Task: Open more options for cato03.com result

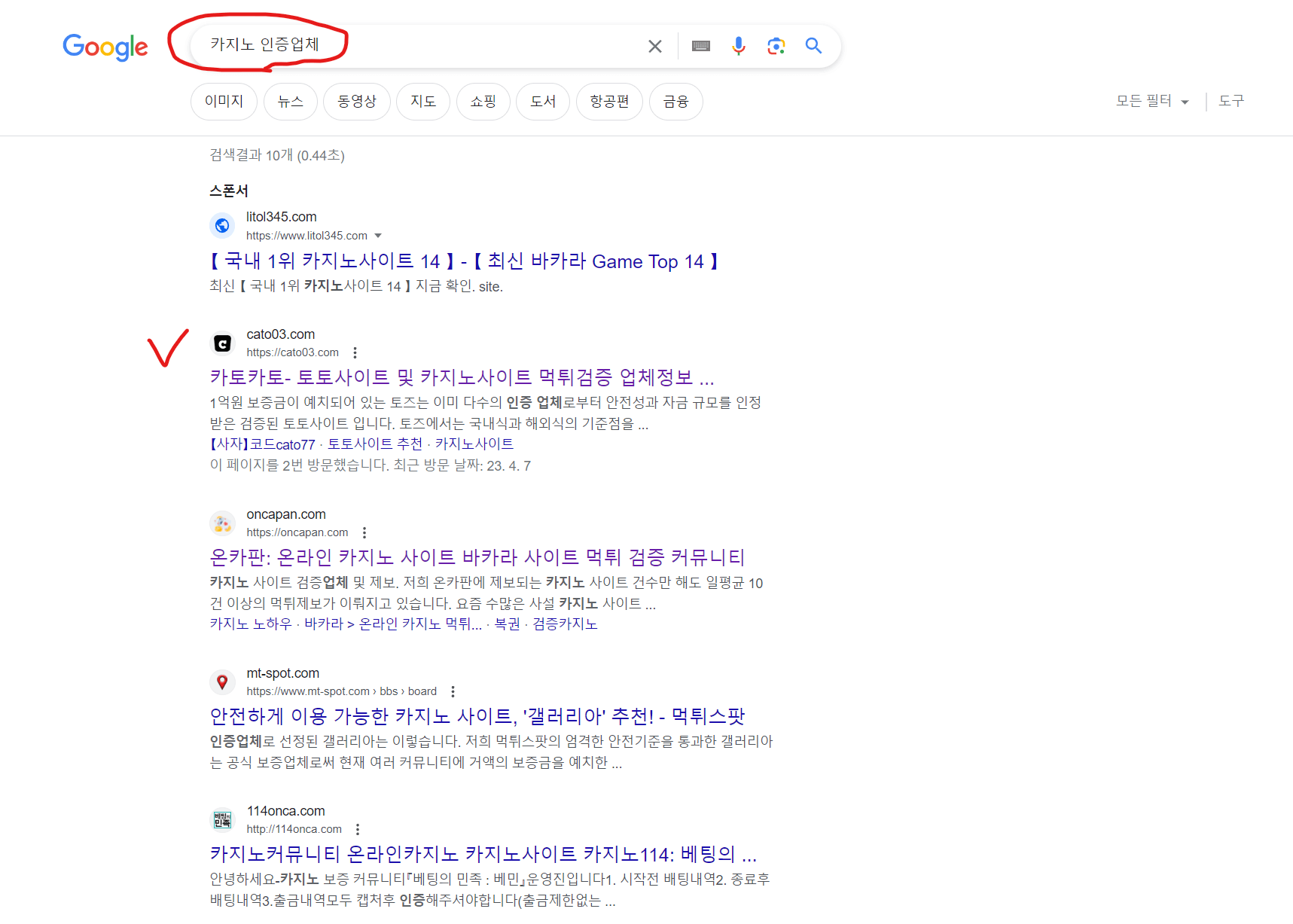Action: click(355, 352)
